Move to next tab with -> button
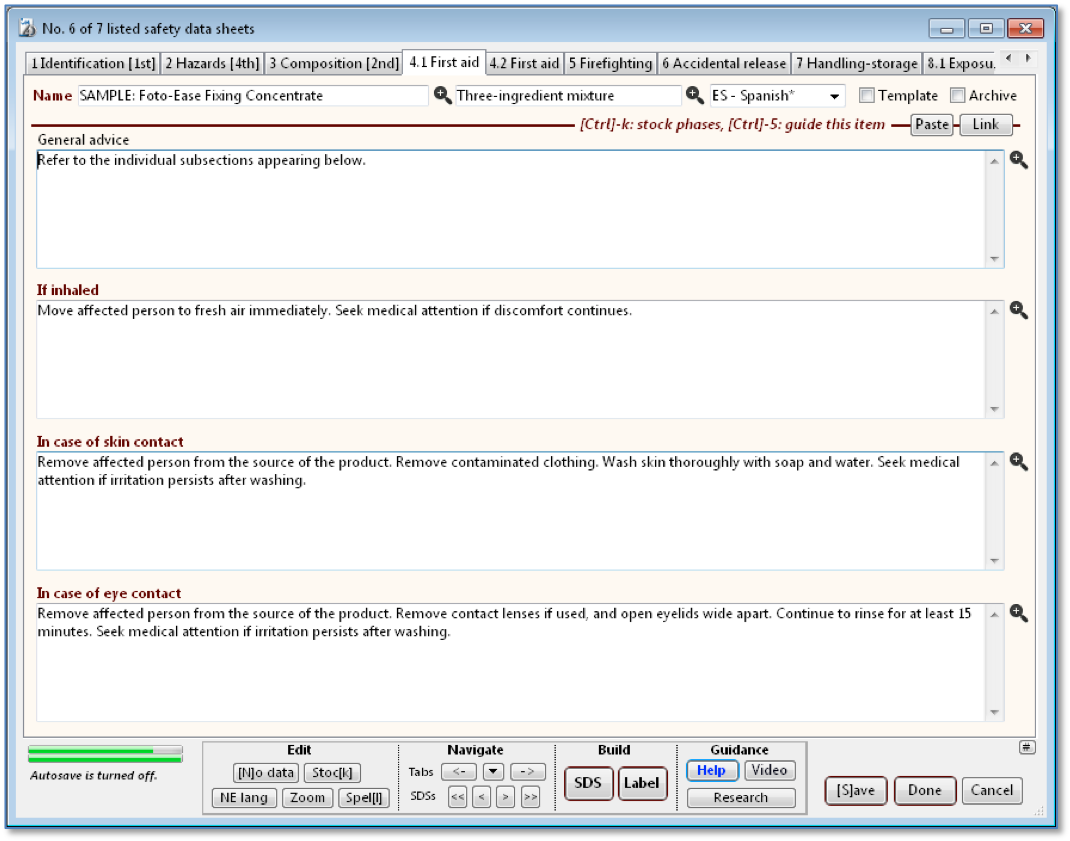 (x=527, y=772)
